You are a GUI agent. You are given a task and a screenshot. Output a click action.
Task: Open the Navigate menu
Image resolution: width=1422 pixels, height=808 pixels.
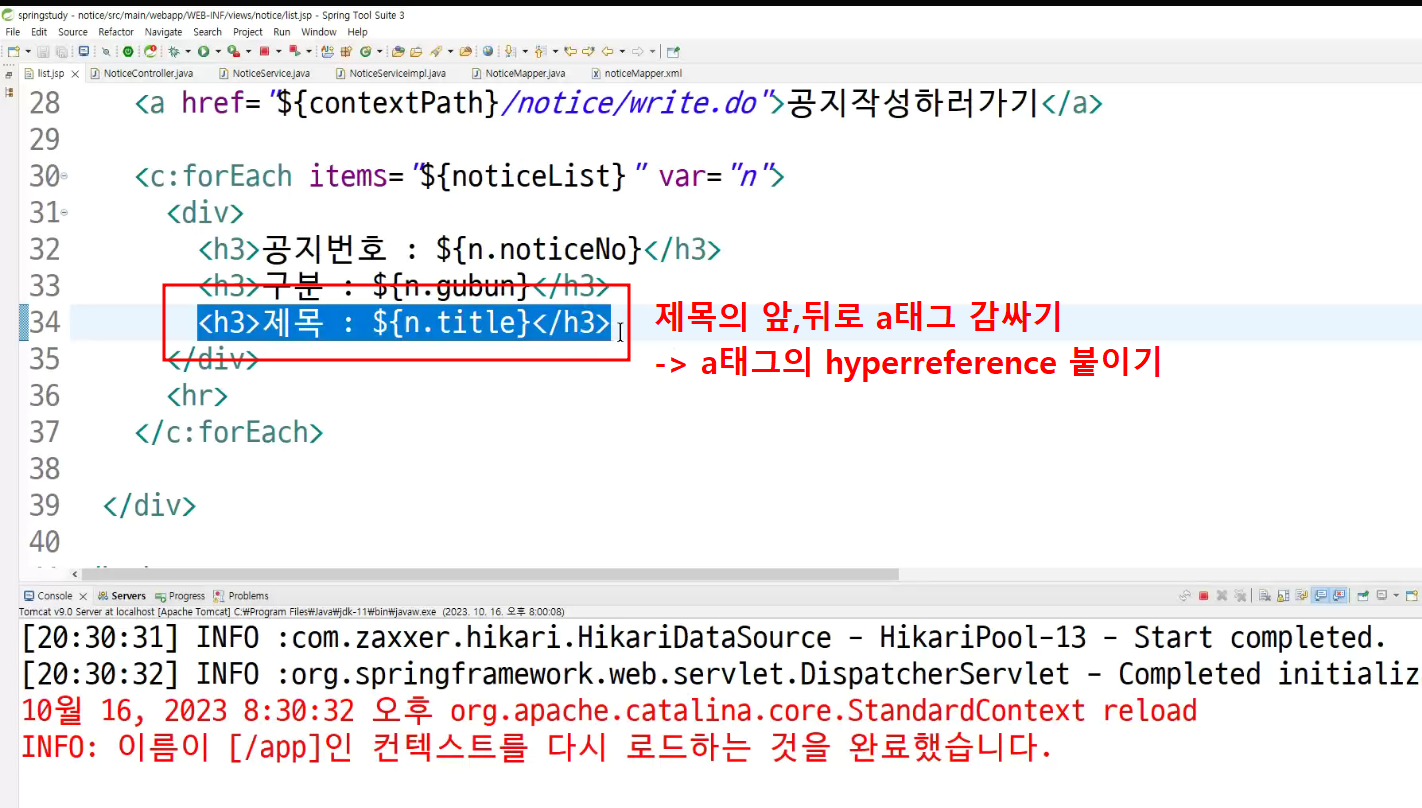click(x=164, y=32)
